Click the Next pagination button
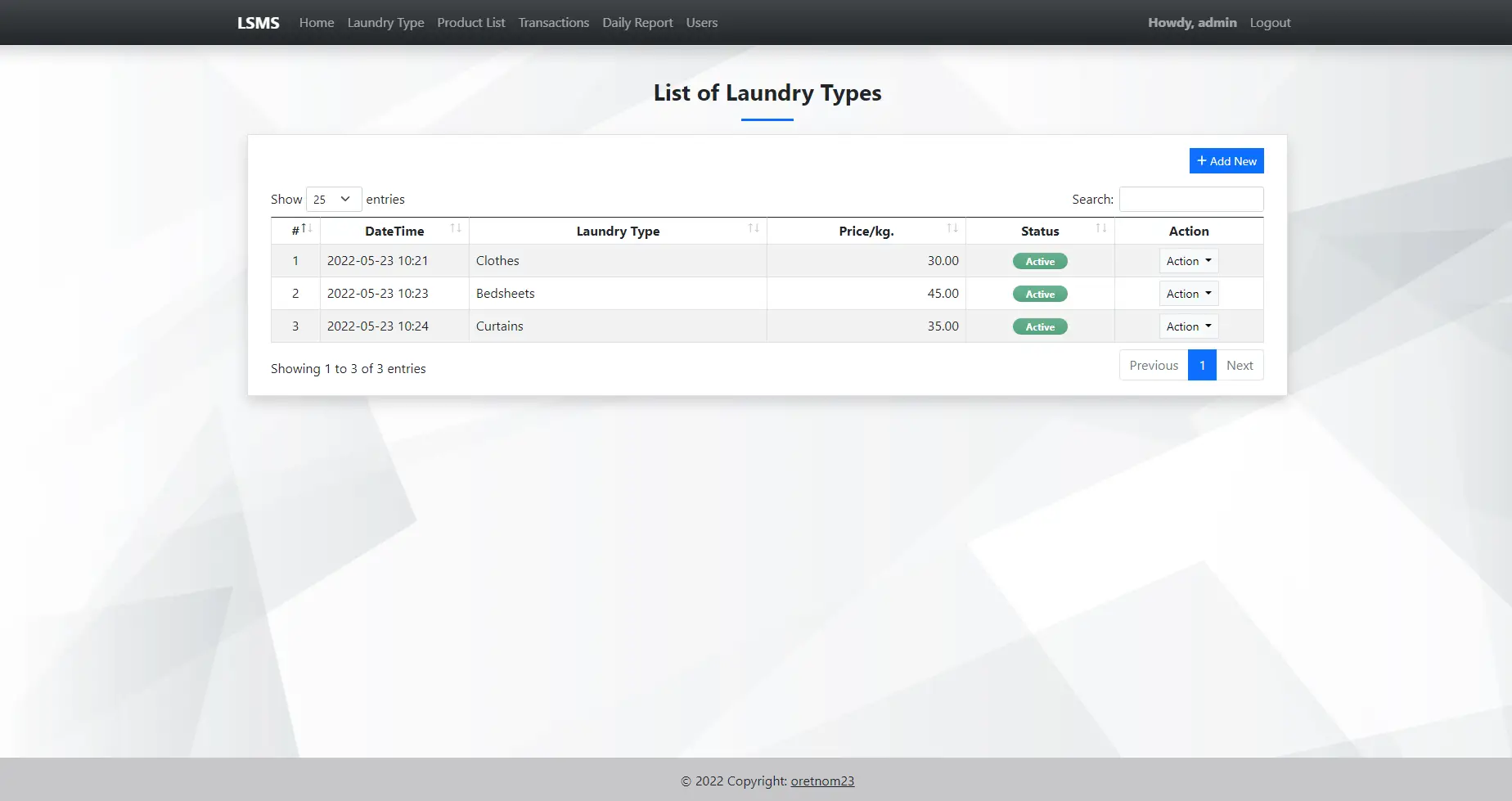This screenshot has width=1512, height=801. [x=1240, y=366]
